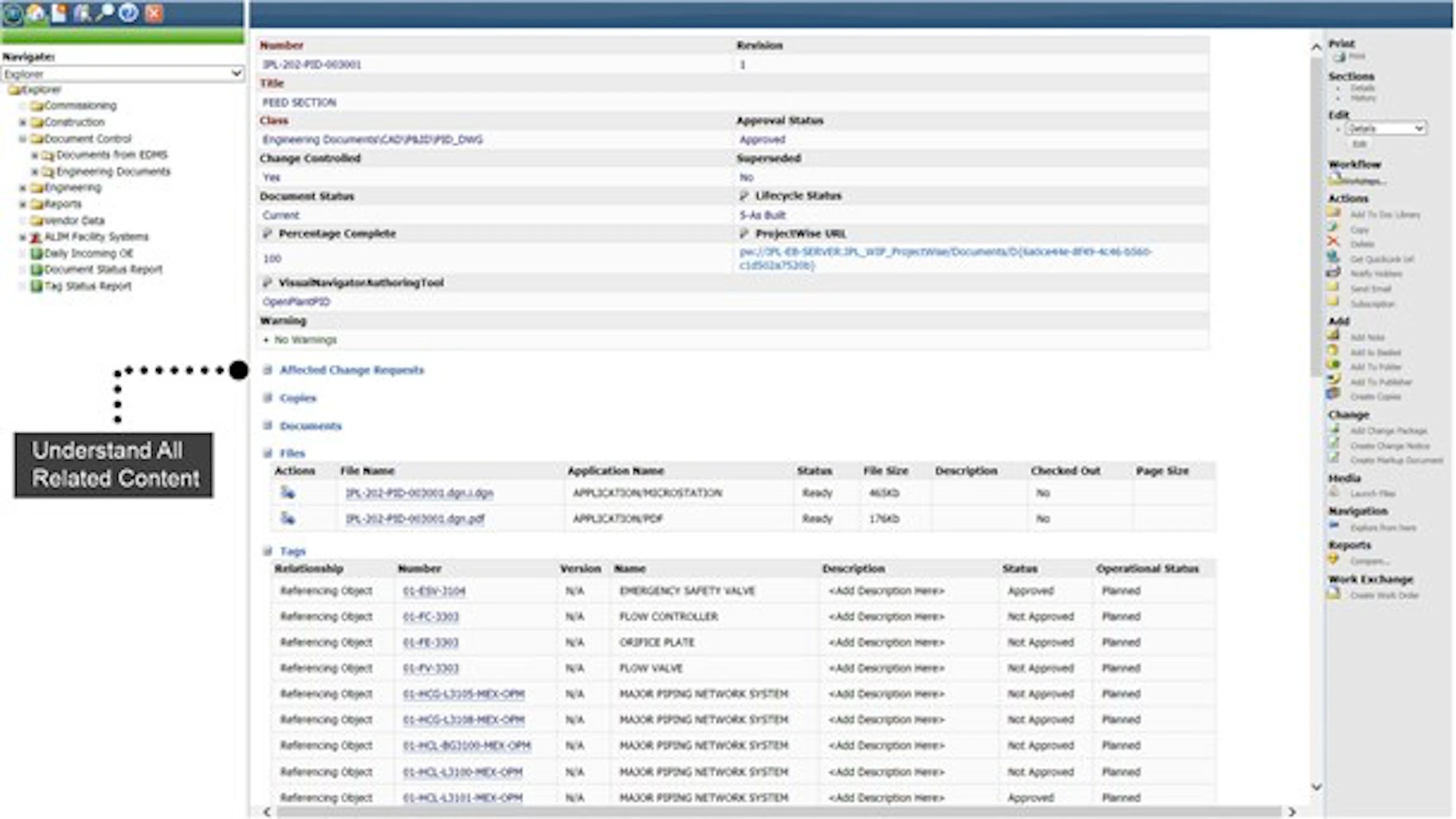Open Help via question mark icon
The width and height of the screenshot is (1456, 819).
[129, 12]
